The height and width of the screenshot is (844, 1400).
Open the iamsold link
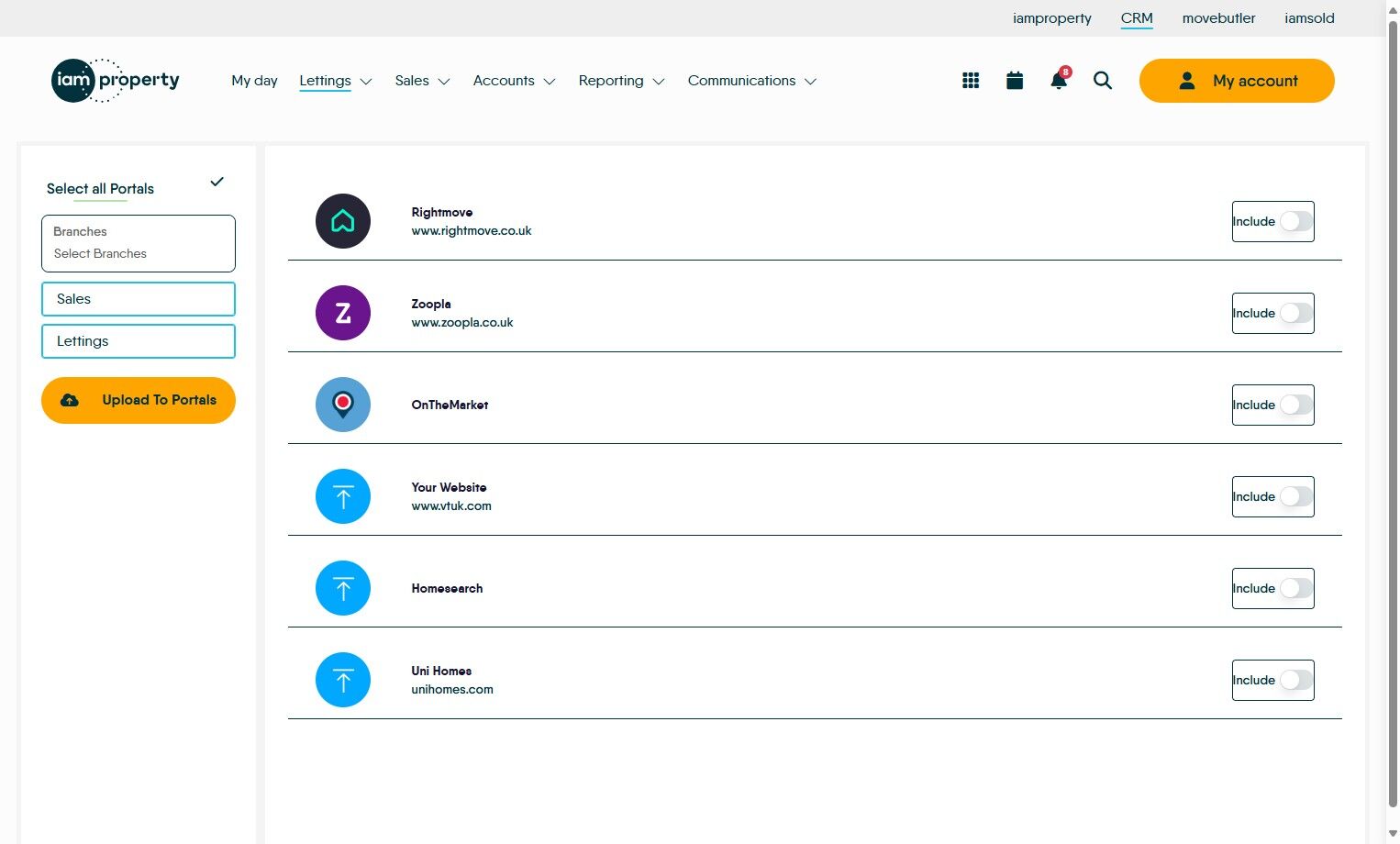pyautogui.click(x=1309, y=18)
